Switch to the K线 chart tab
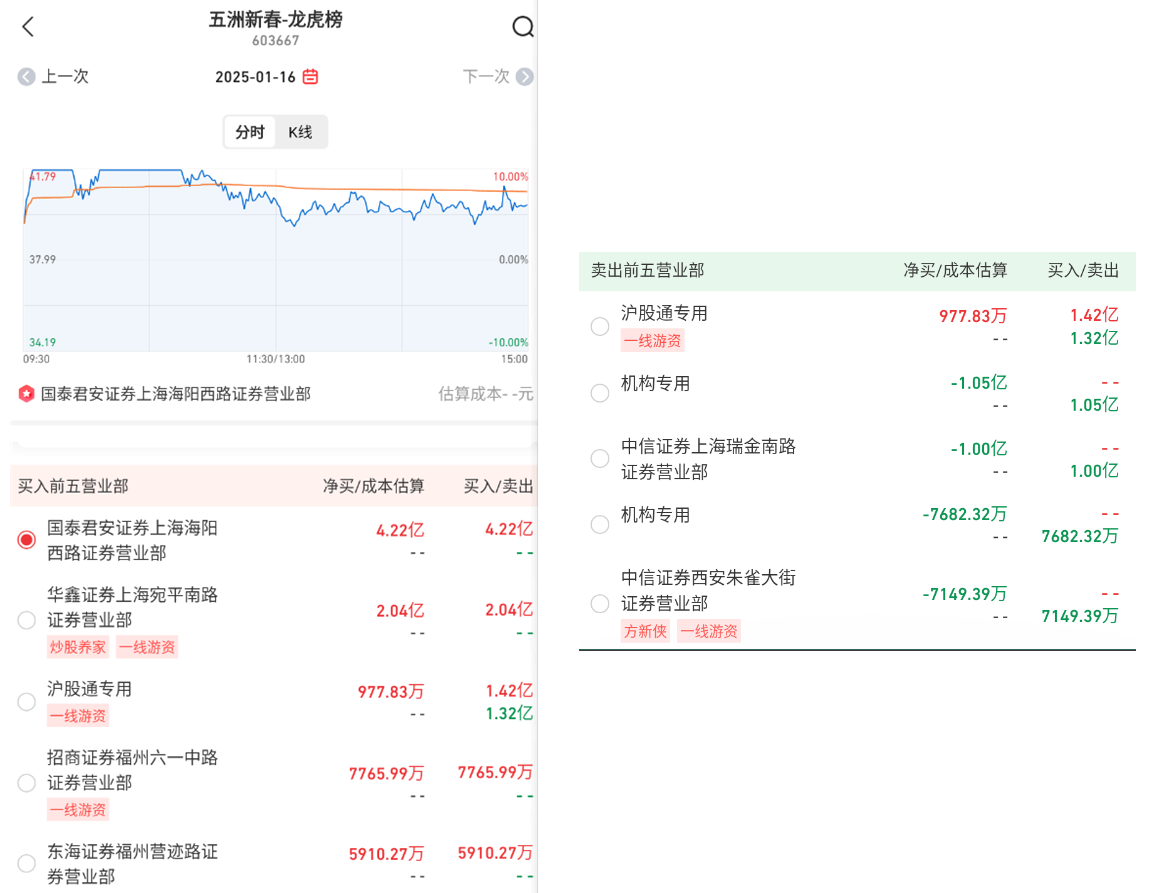 click(x=300, y=132)
